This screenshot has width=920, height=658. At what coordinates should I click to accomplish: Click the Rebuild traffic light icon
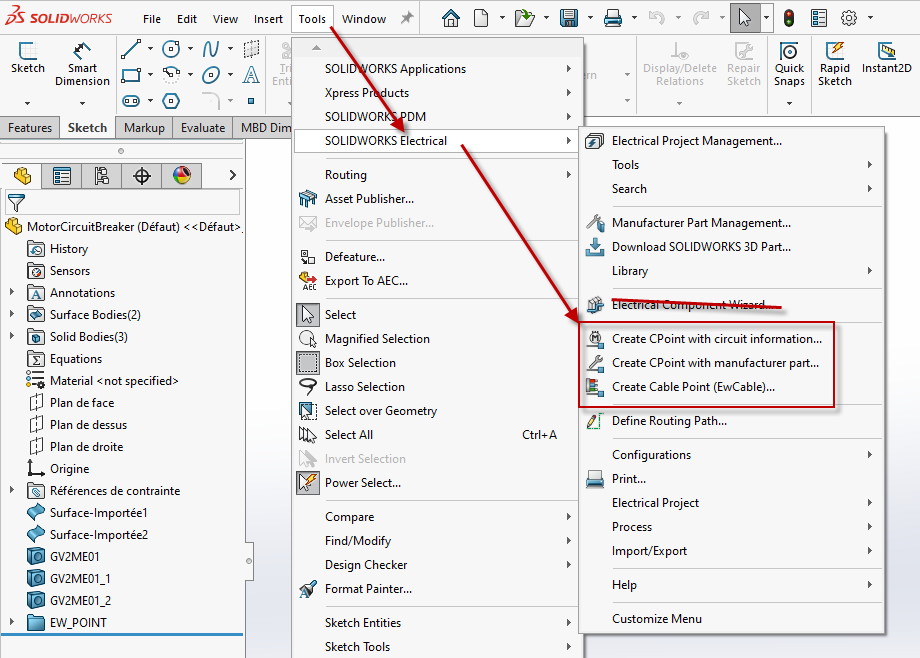[x=789, y=18]
